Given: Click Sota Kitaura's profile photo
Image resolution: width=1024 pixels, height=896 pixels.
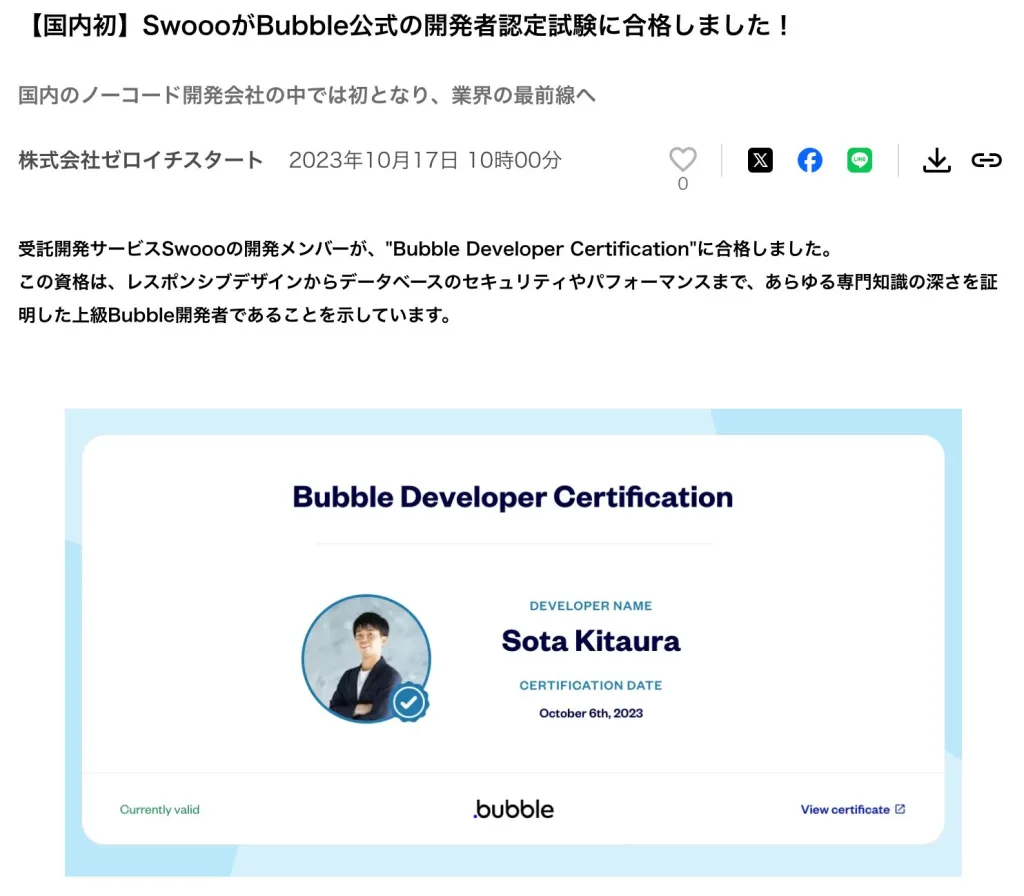Looking at the screenshot, I should [366, 658].
